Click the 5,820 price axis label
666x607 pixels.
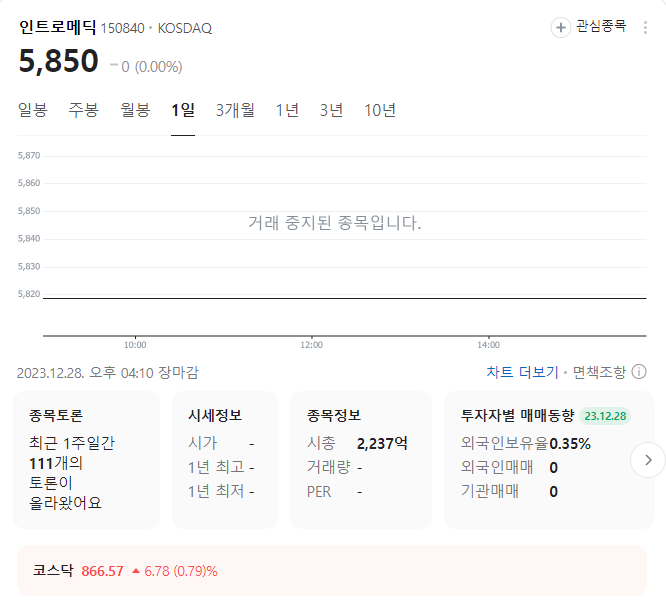click(29, 294)
